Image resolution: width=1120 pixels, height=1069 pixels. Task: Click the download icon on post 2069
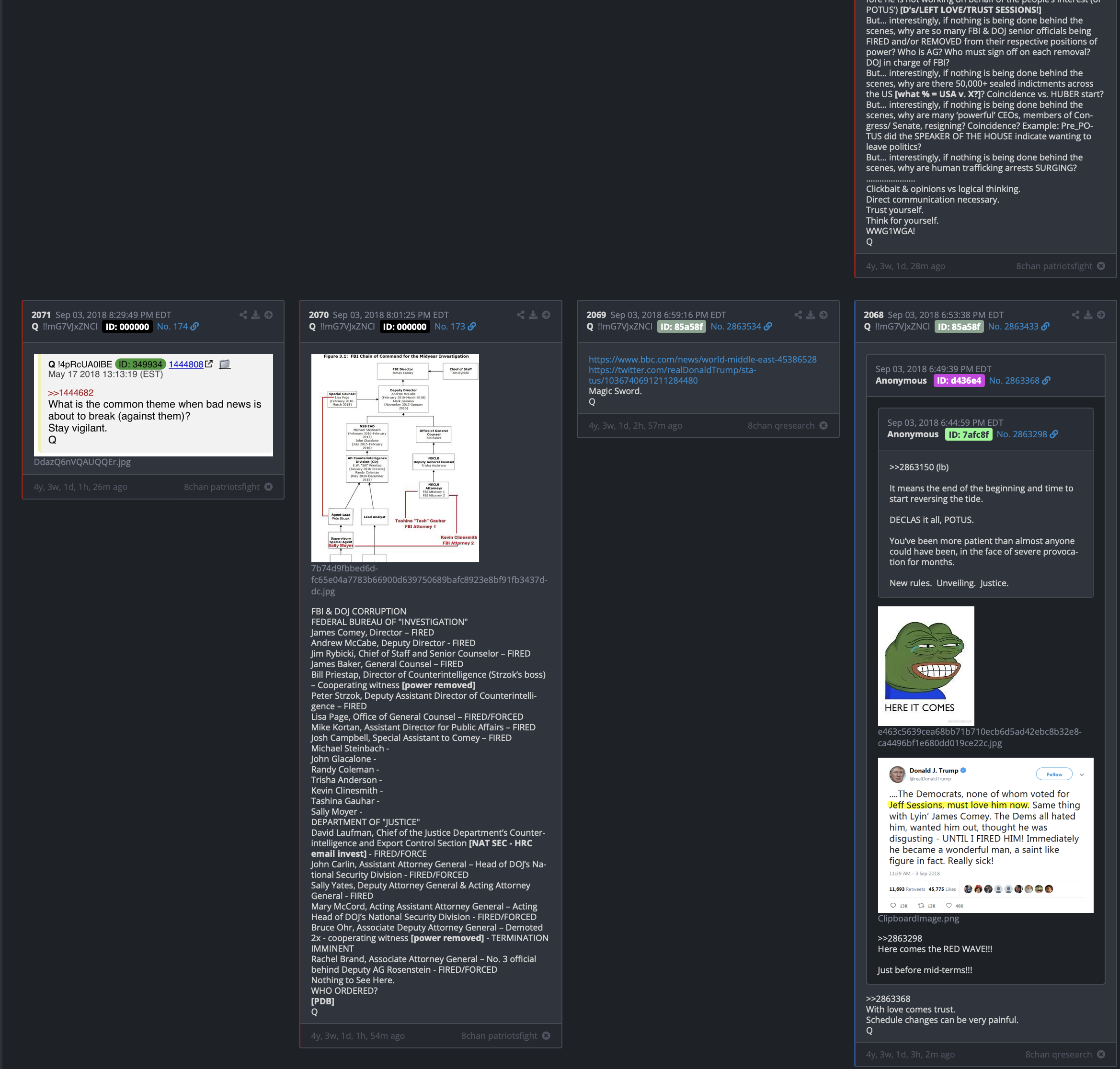[811, 315]
